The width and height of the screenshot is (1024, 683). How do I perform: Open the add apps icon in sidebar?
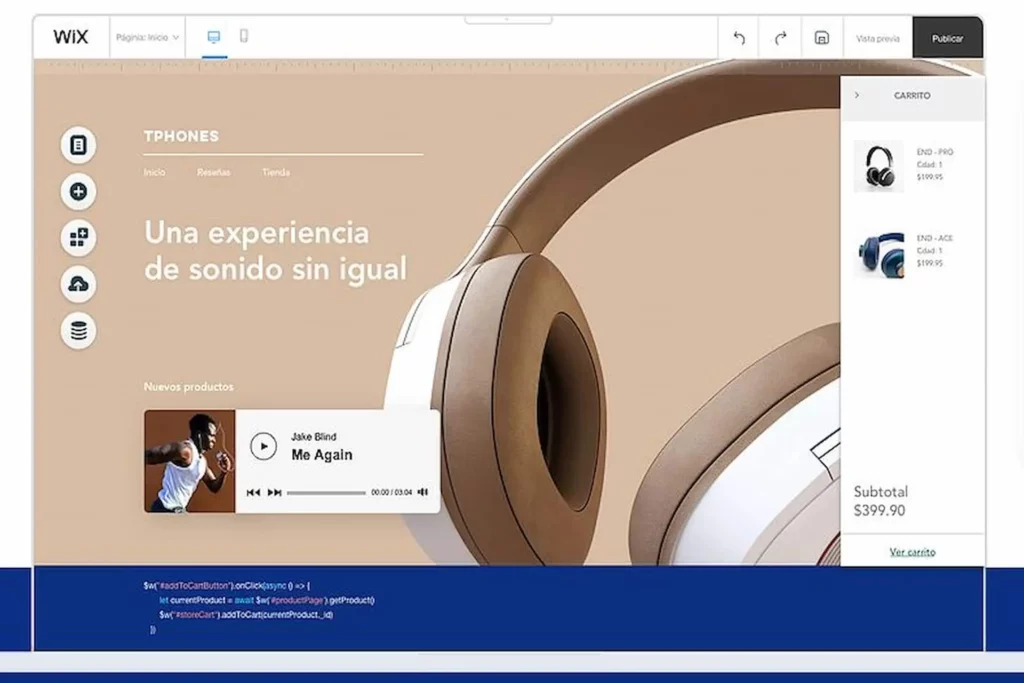pyautogui.click(x=78, y=238)
